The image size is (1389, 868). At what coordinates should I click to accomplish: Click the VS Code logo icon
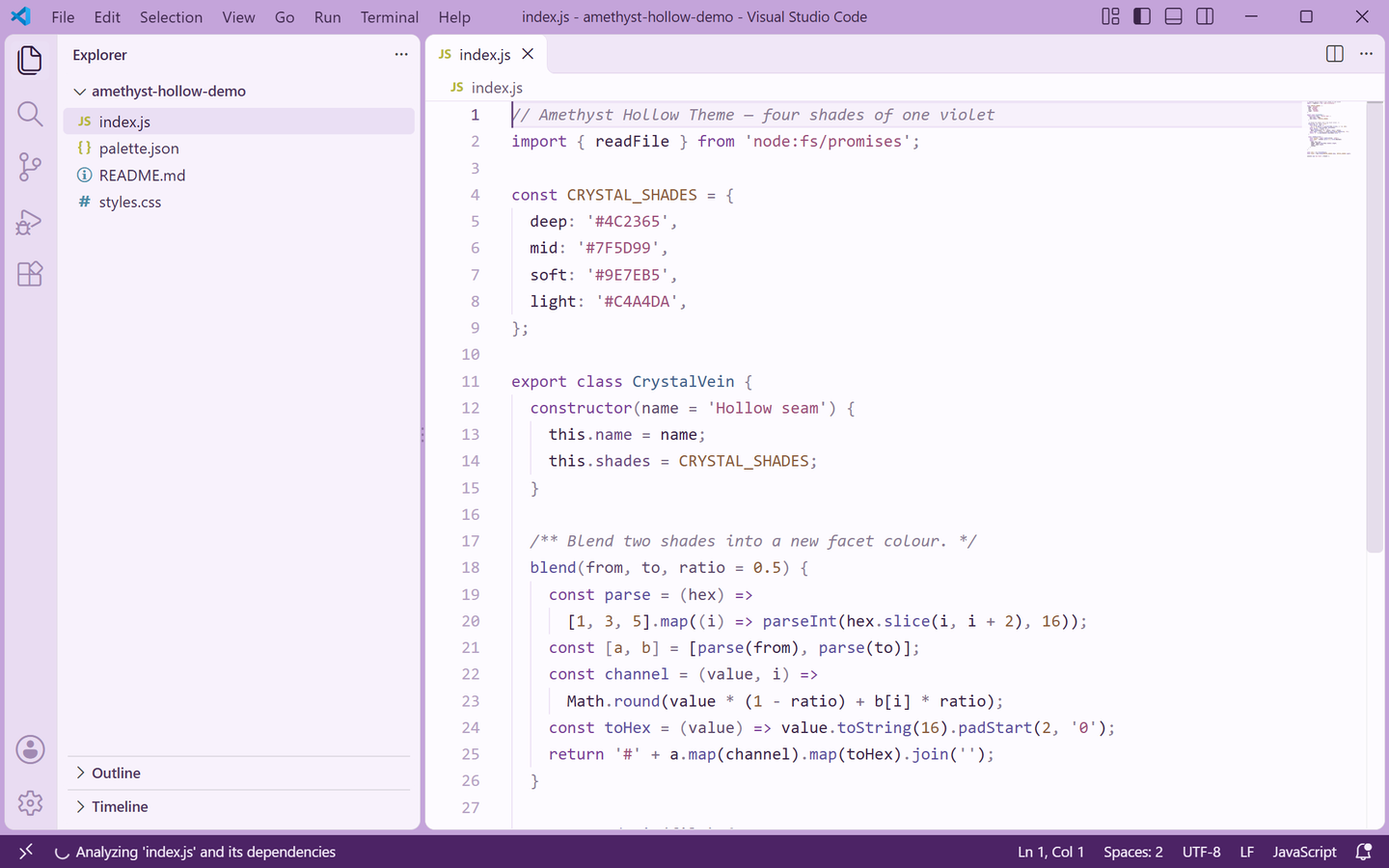coord(20,16)
